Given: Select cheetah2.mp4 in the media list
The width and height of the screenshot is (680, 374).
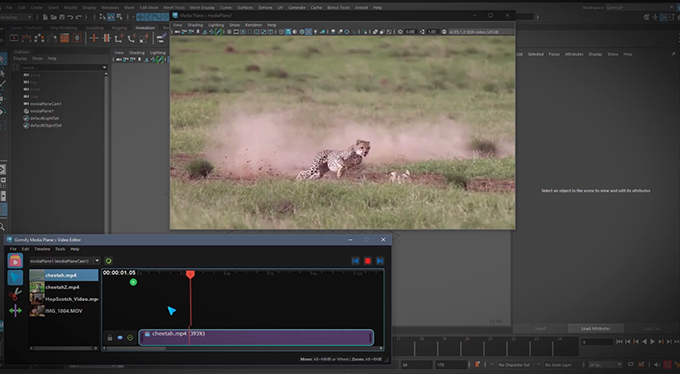Looking at the screenshot, I should (64, 287).
